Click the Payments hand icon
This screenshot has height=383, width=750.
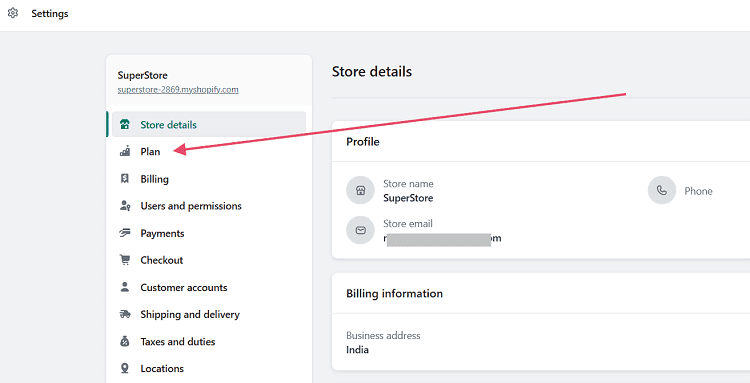click(x=125, y=233)
